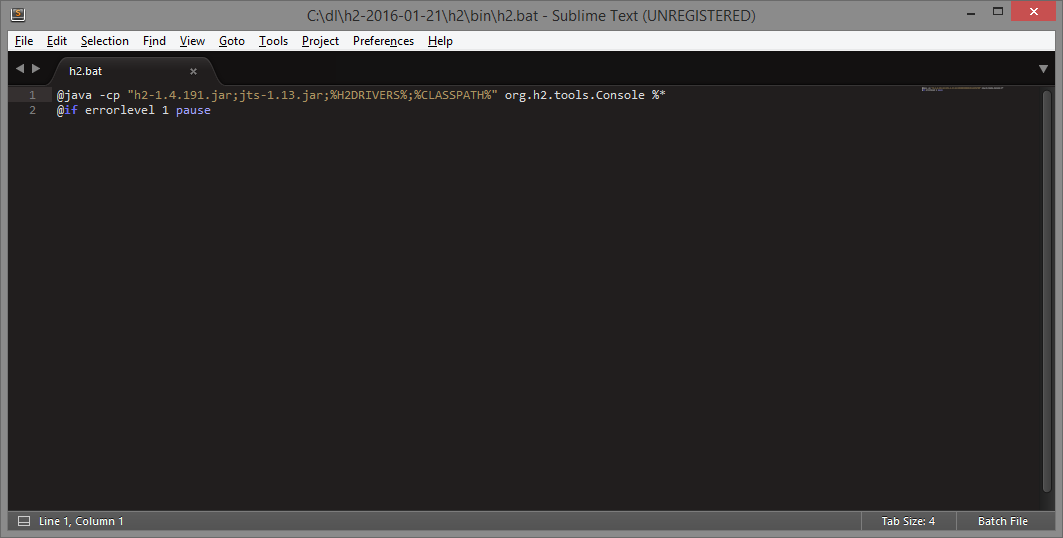Open the Edit menu
1063x538 pixels.
[x=56, y=41]
